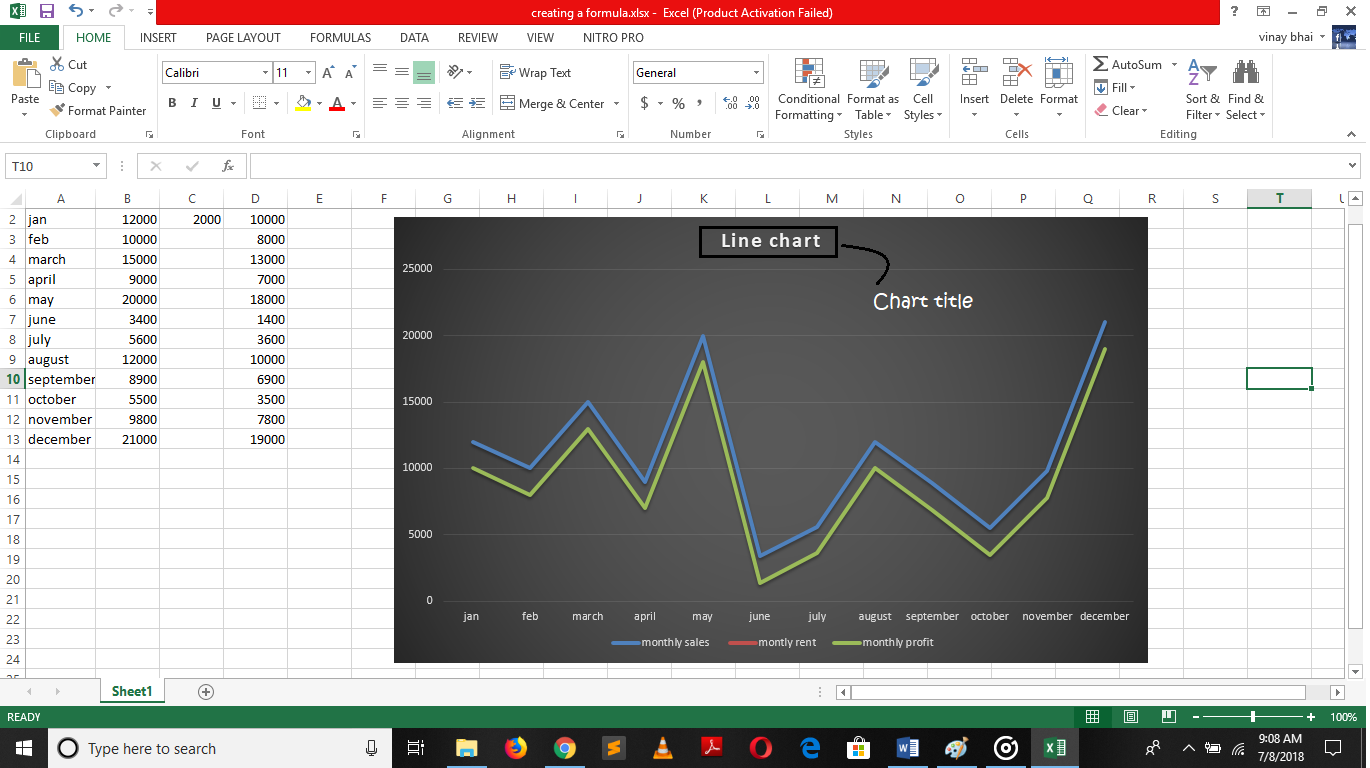Click the Percent Style icon

coord(678,103)
